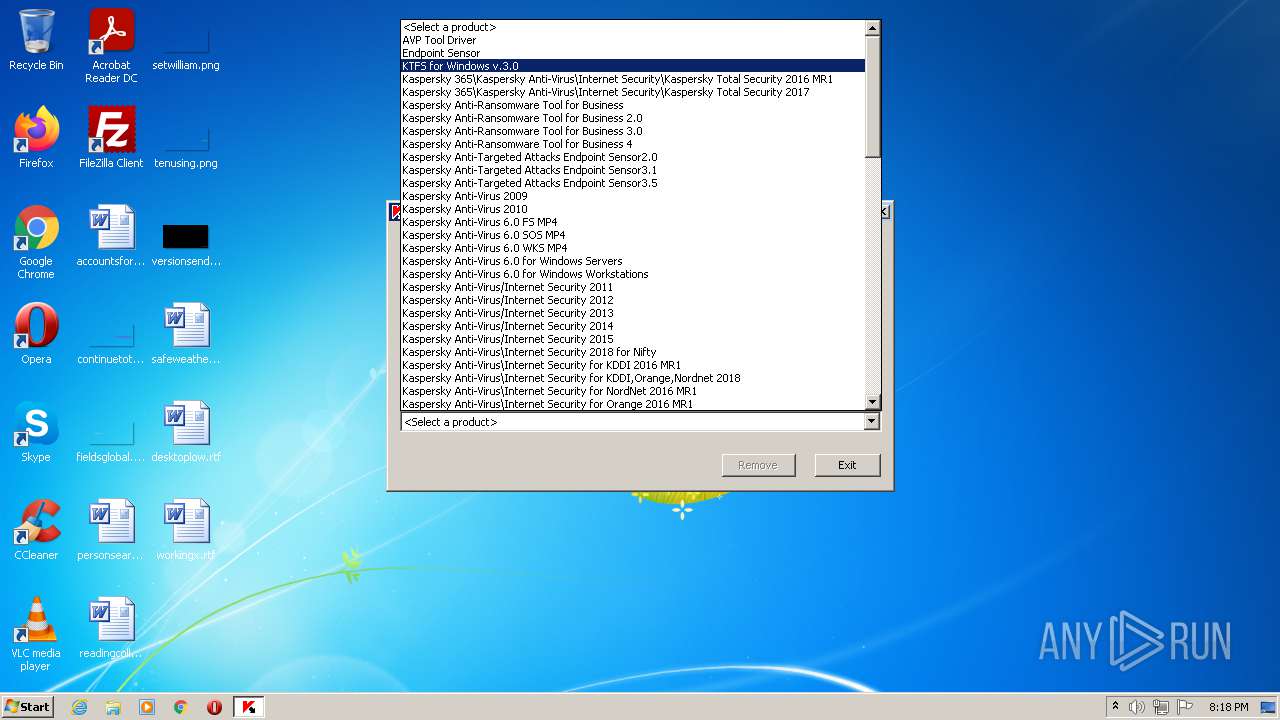The height and width of the screenshot is (720, 1280).
Task: Select setwilliam.png desktop file
Action: pos(186,46)
